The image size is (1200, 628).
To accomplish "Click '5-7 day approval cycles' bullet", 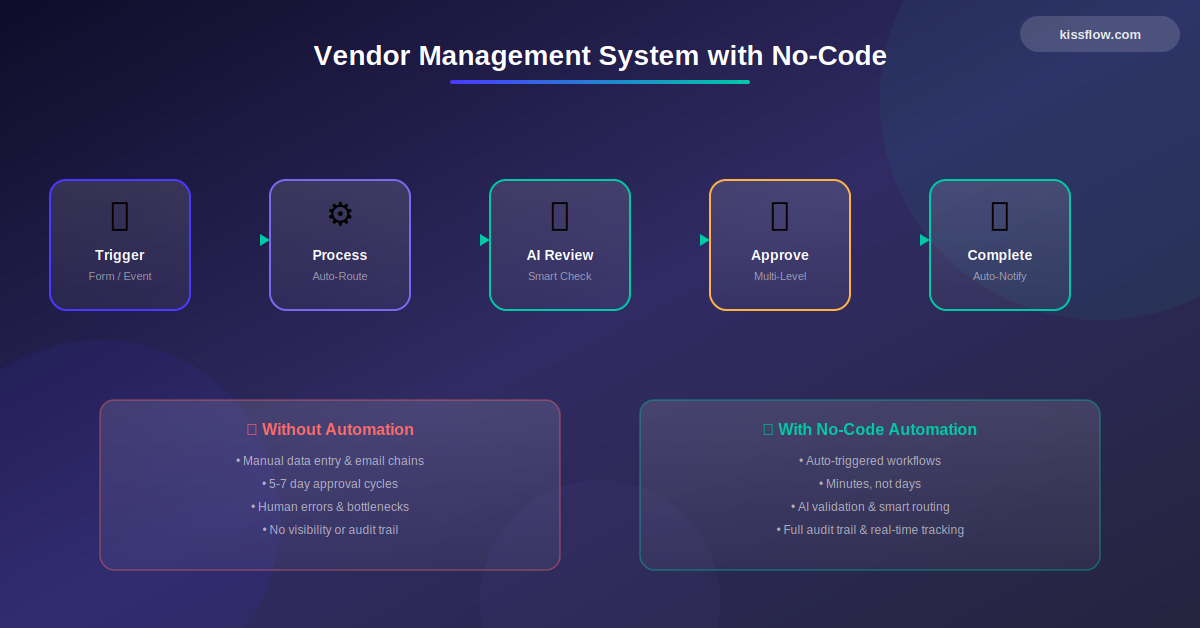I will [x=330, y=484].
